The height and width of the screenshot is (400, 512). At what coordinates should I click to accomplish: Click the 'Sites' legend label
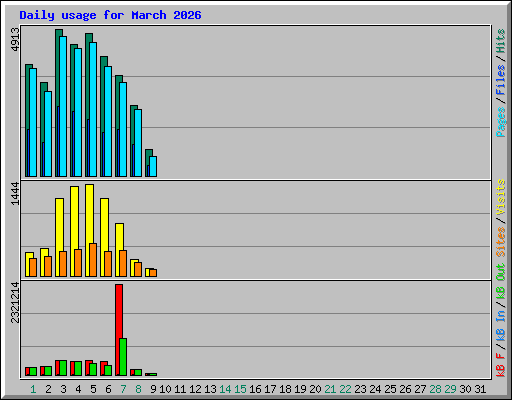pyautogui.click(x=501, y=242)
